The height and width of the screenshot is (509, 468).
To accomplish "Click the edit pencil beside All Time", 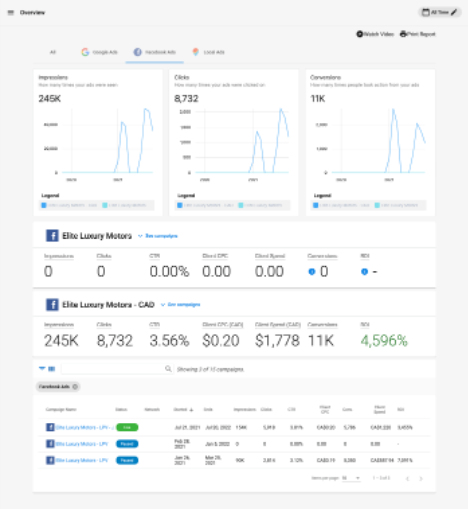I will 454,12.
